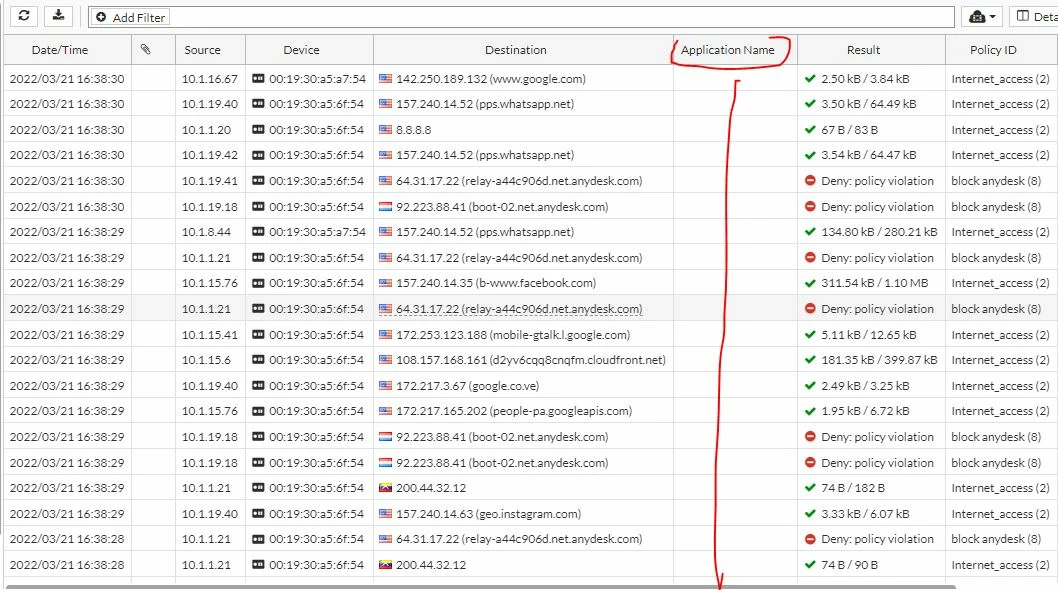Image resolution: width=1058 pixels, height=590 pixels.
Task: Click the Destination column header
Action: pos(516,50)
